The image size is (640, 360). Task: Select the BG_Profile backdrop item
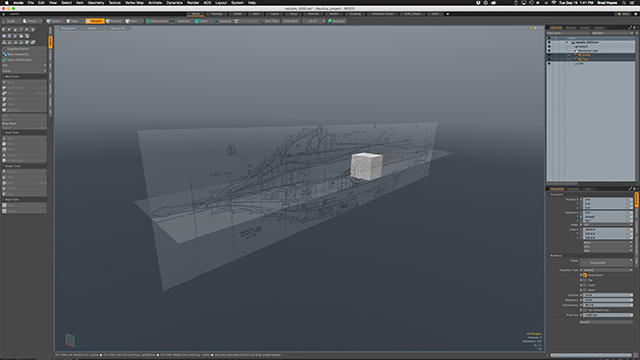584,55
